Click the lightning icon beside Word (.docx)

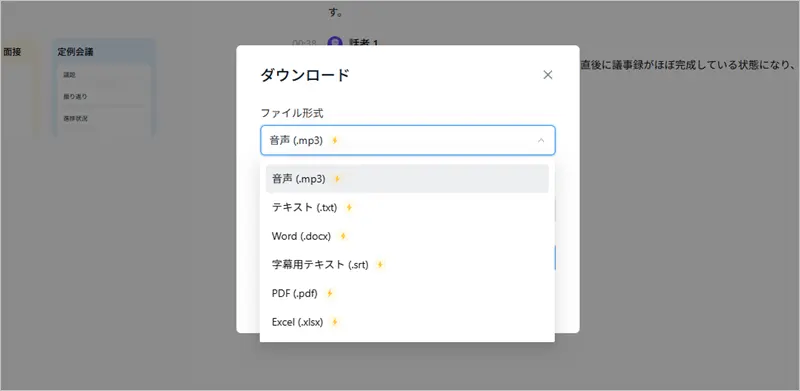[x=343, y=236]
